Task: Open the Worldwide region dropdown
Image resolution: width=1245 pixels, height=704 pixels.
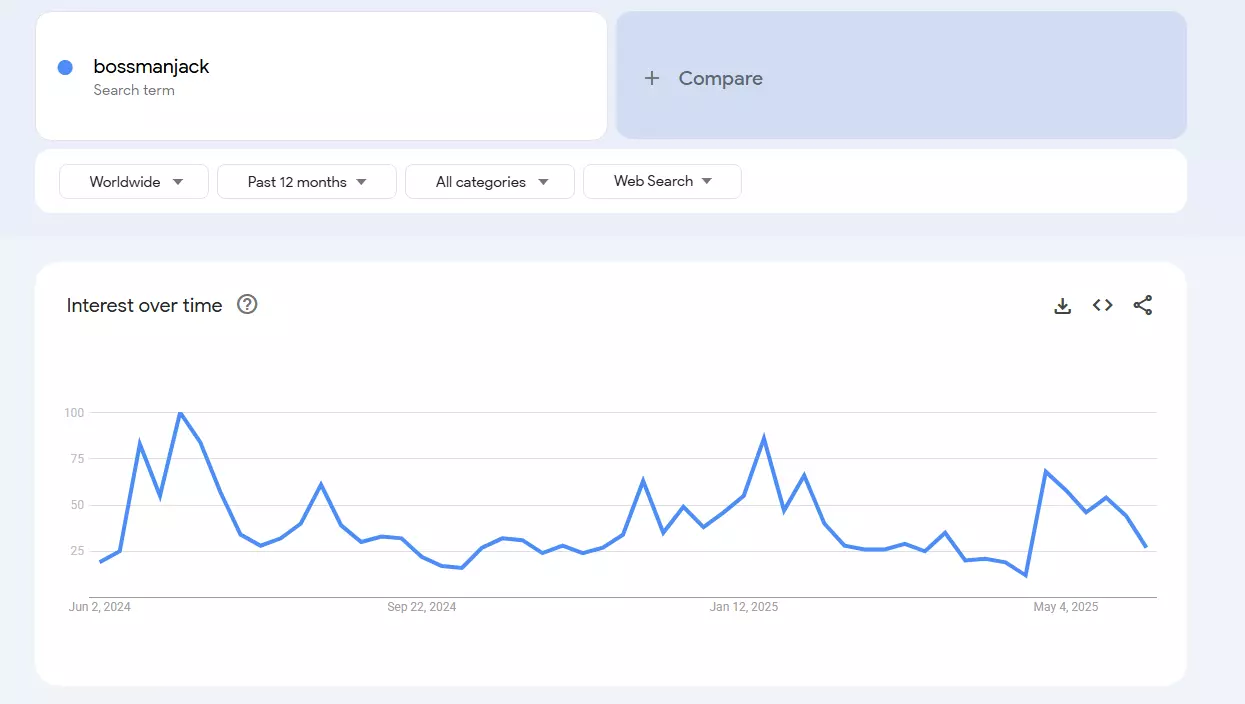Action: tap(134, 182)
